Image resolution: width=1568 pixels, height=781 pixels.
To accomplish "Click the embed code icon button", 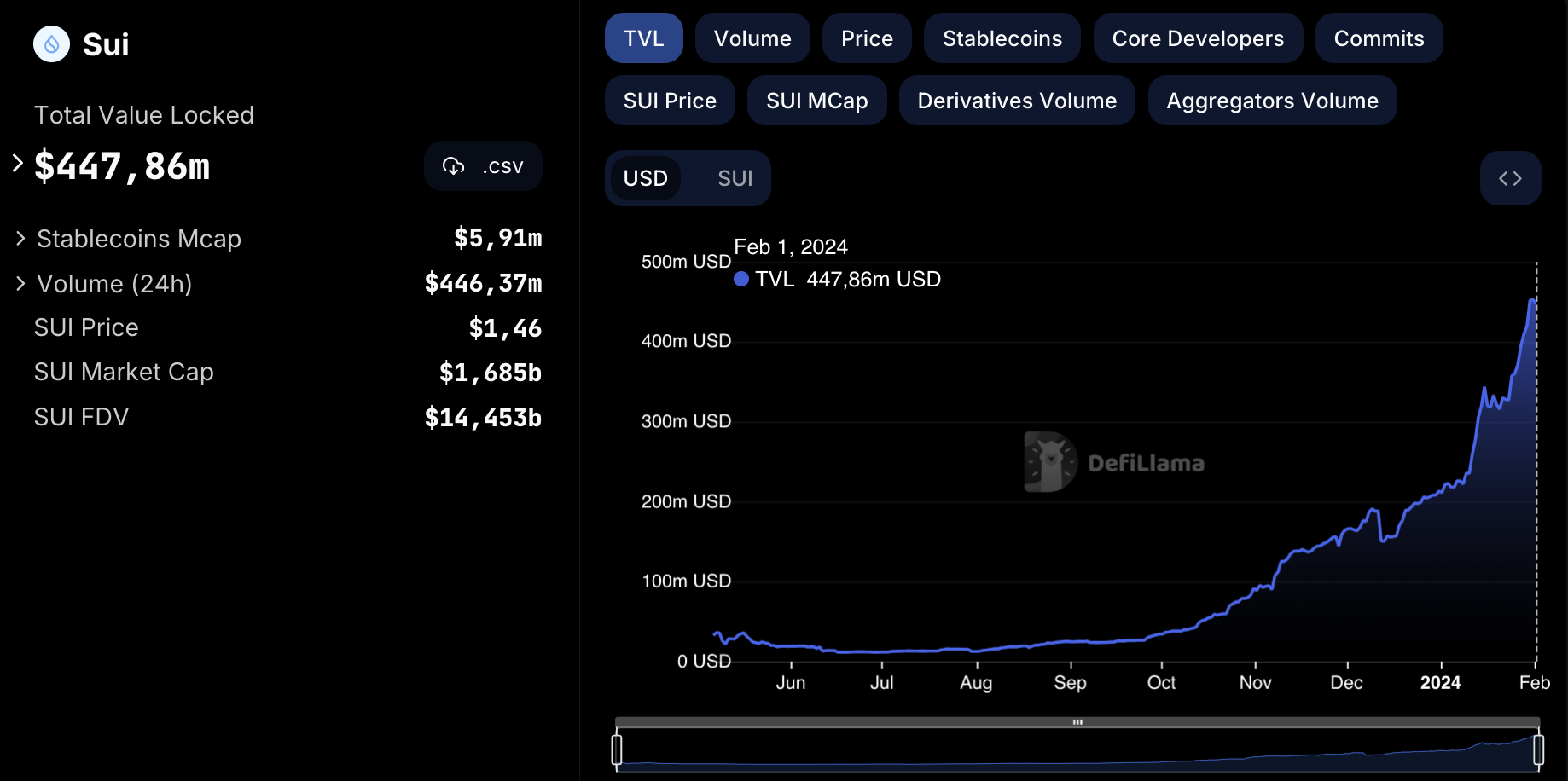I will pos(1510,178).
